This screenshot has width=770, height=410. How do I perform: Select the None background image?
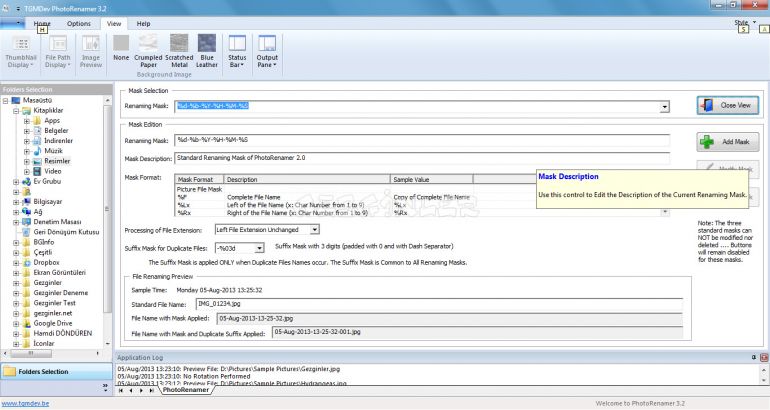(x=121, y=48)
